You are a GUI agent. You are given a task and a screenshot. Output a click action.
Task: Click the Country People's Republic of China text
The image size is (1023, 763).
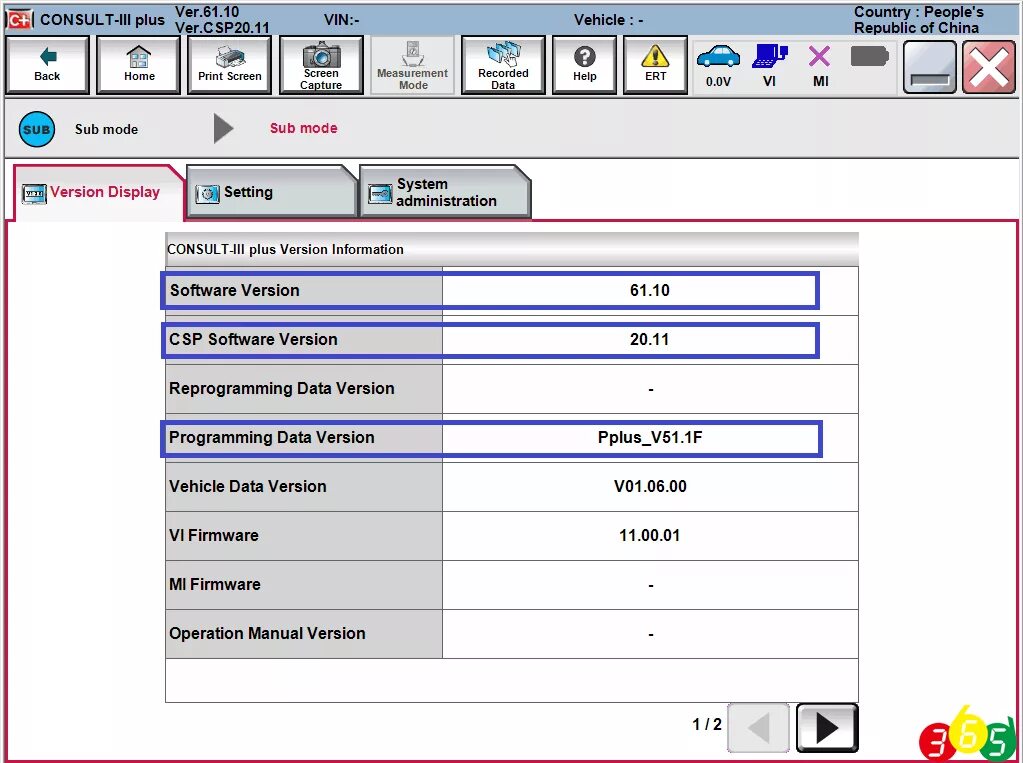pos(917,20)
